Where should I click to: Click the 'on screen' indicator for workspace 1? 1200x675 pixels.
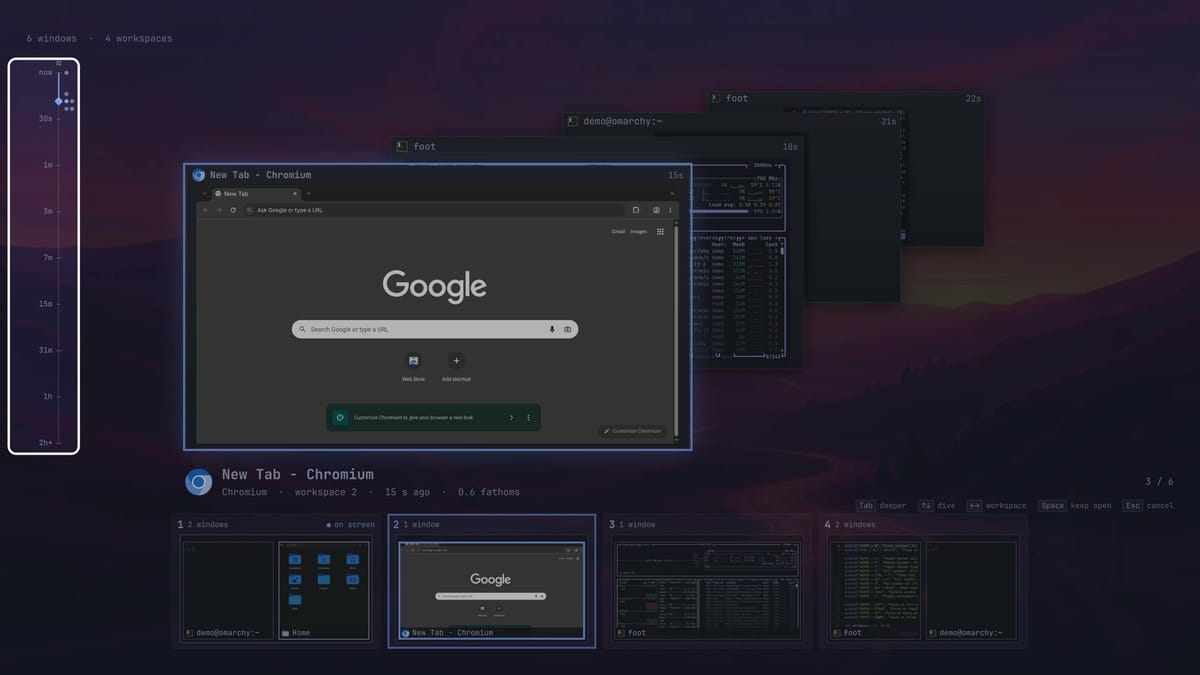tap(350, 524)
